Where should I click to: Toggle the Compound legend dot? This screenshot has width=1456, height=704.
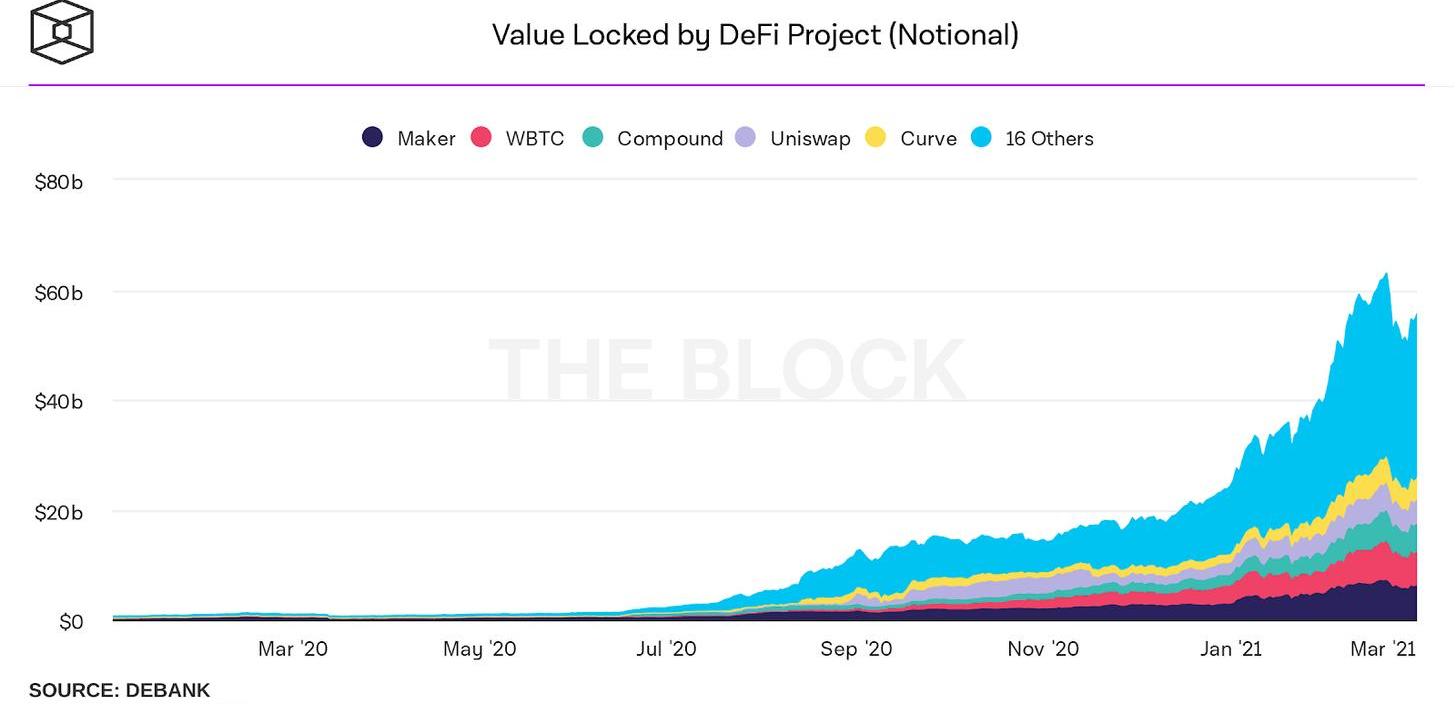[593, 138]
